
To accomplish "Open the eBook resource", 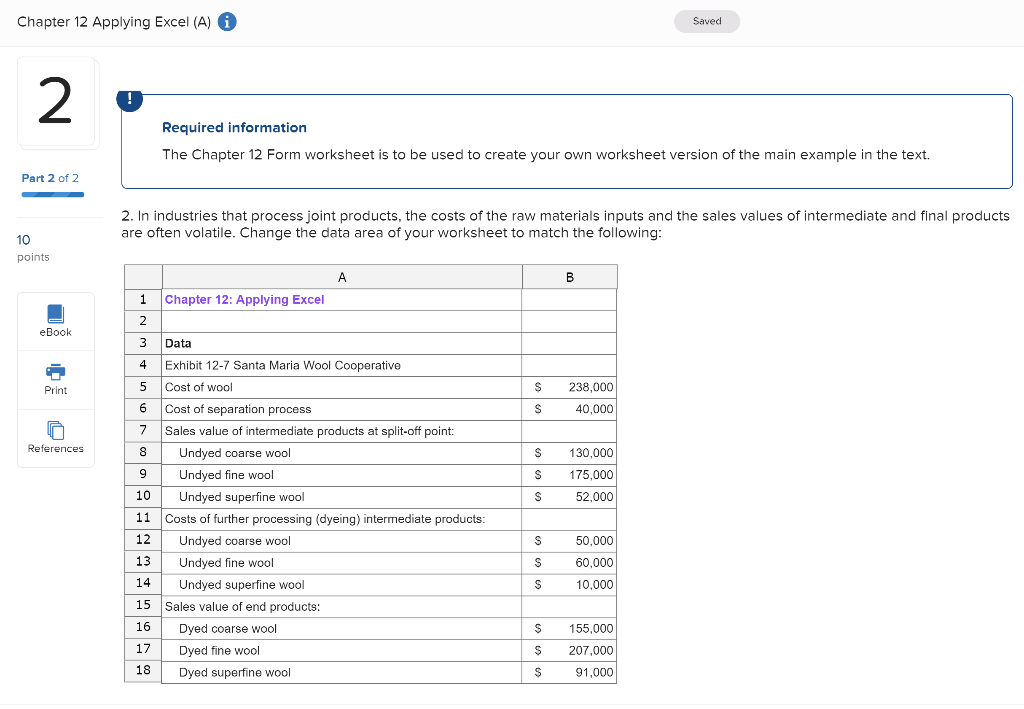I will 55,321.
